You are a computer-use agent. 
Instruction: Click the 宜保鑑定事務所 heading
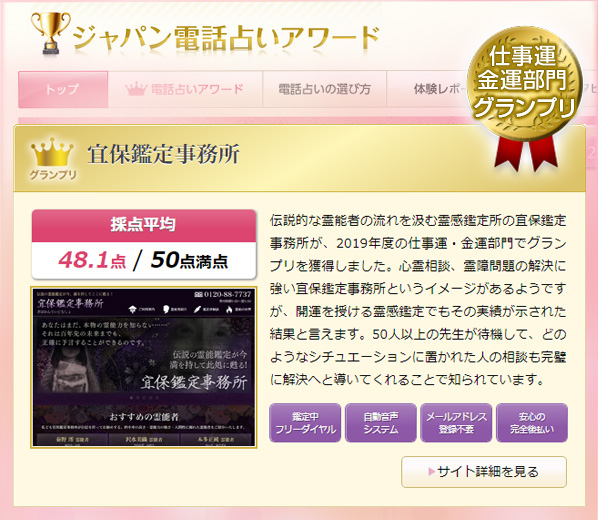[163, 154]
